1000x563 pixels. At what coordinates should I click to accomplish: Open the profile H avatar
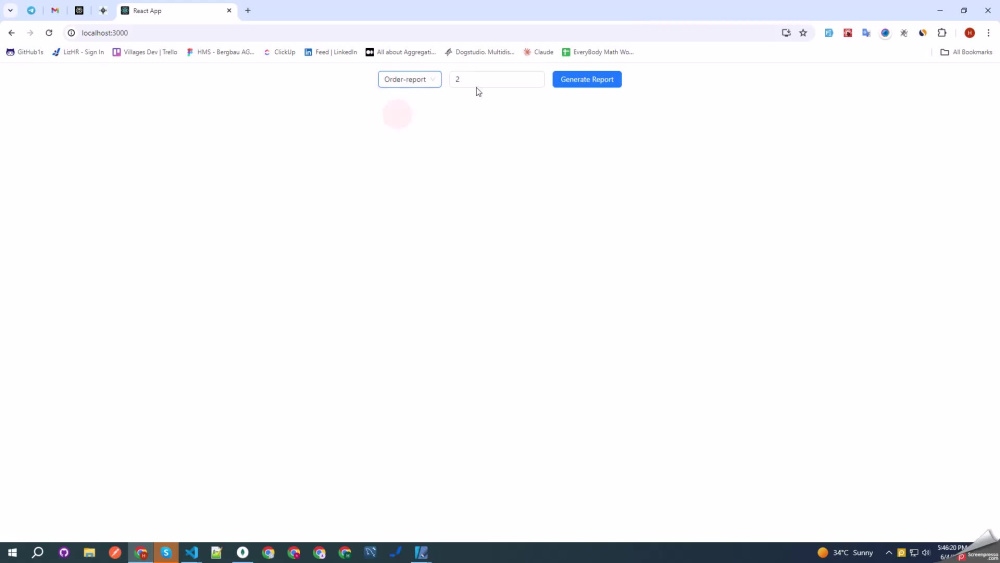point(969,33)
